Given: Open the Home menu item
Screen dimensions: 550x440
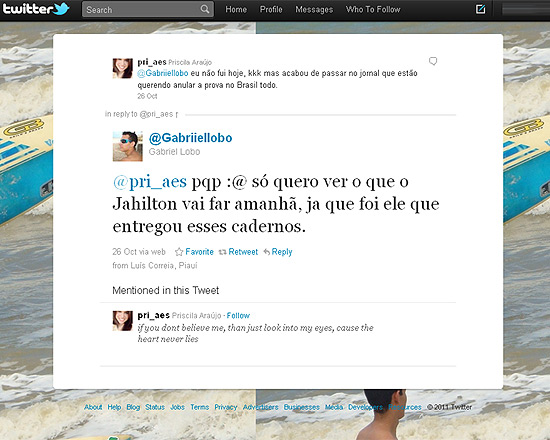Looking at the screenshot, I should tap(236, 9).
